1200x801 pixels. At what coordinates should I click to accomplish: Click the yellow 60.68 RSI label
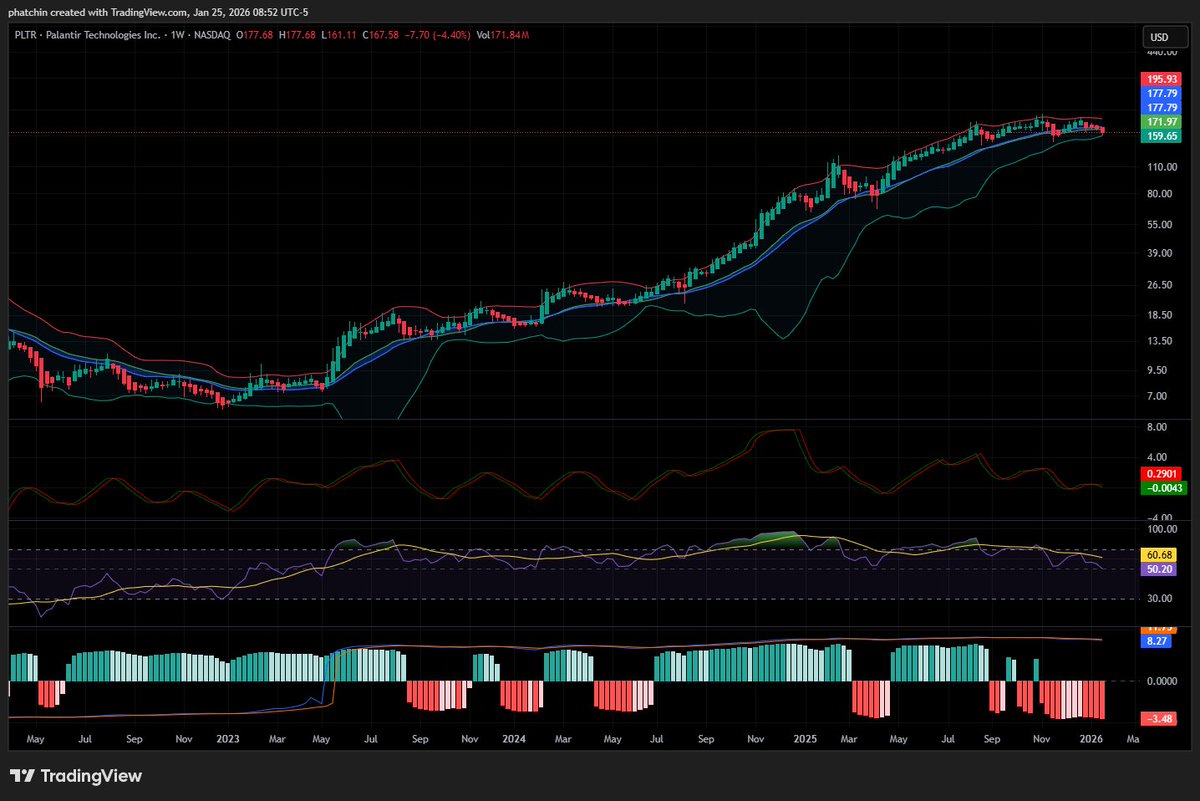pyautogui.click(x=1160, y=554)
